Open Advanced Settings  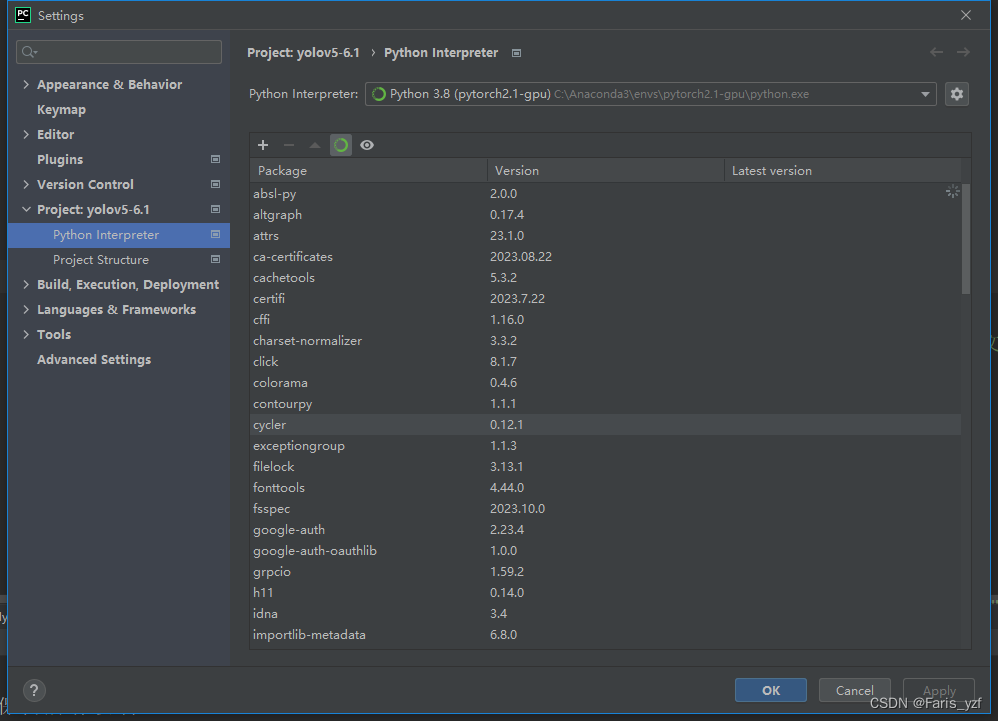pyautogui.click(x=94, y=360)
